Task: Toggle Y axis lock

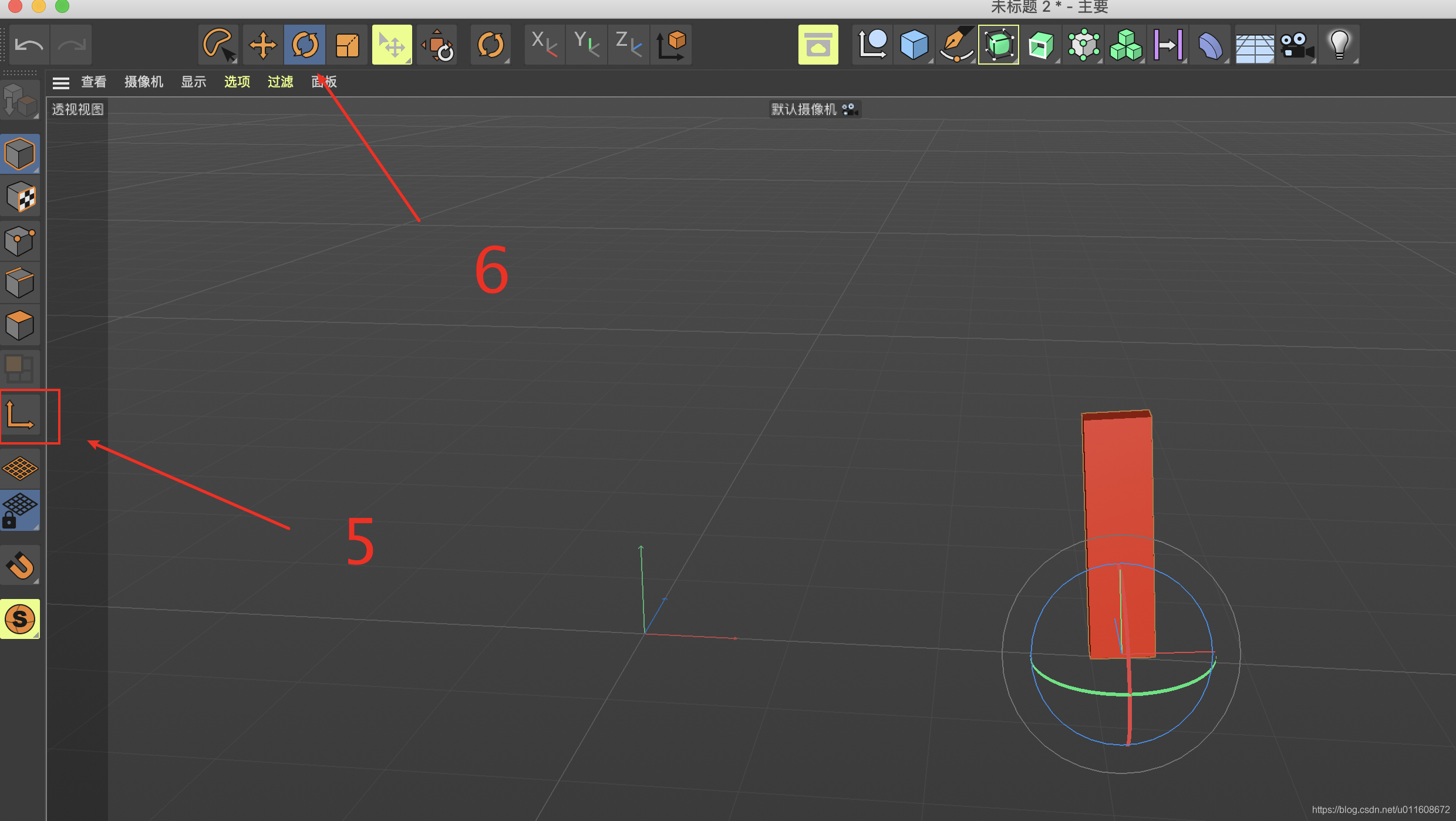Action: coord(586,45)
